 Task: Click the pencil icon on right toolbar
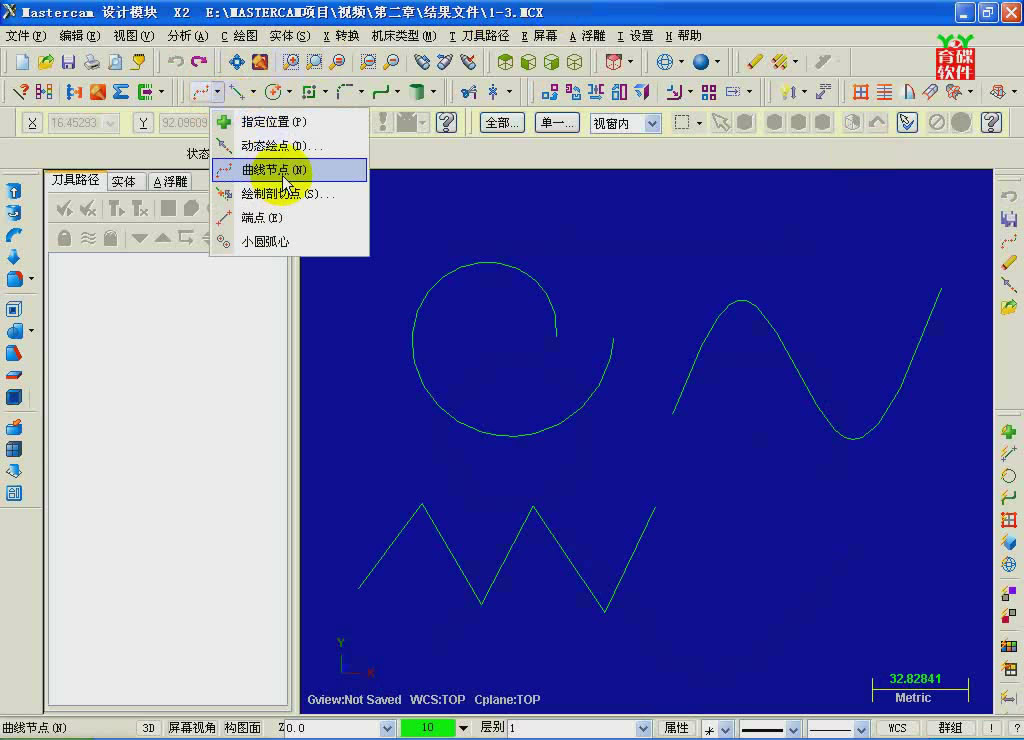pyautogui.click(x=1009, y=263)
